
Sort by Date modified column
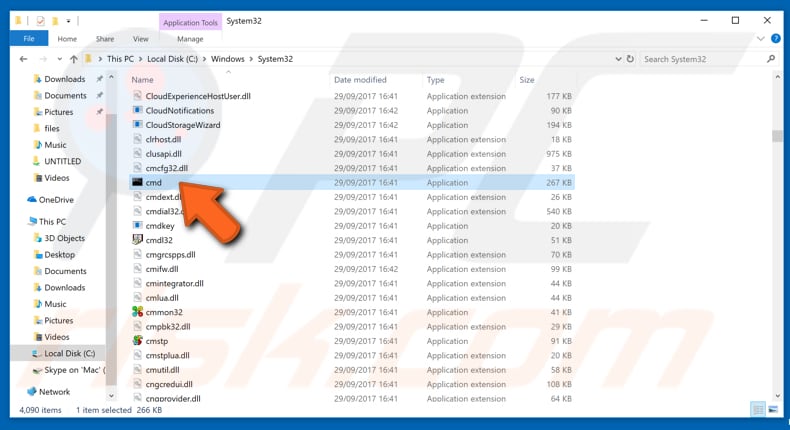click(x=360, y=80)
